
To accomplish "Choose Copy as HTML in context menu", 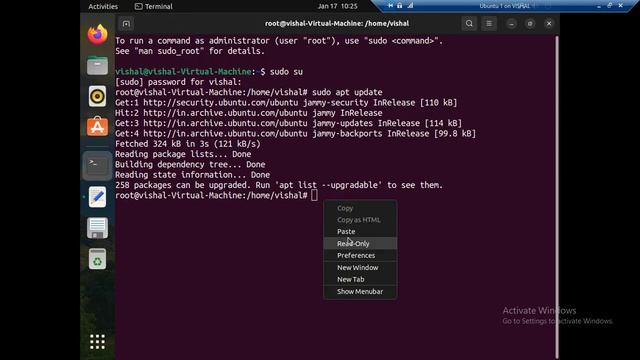I will 360,220.
